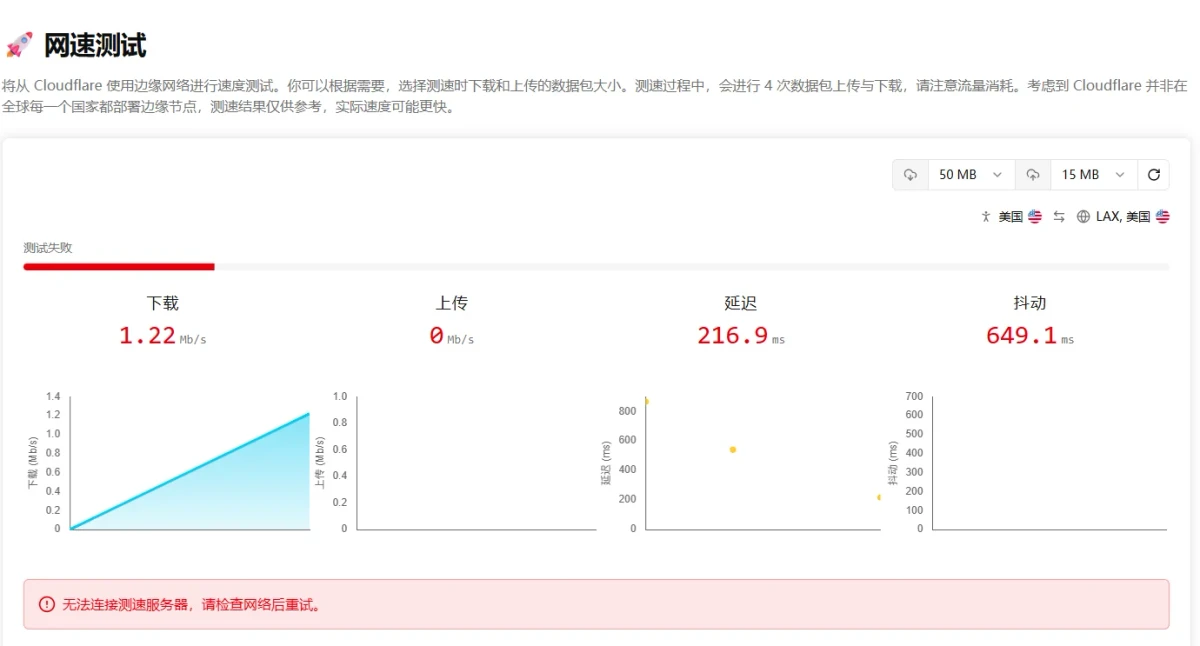Screen dimensions: 1200x646
Task: Select the 抖动 metric heading
Action: coord(1029,303)
